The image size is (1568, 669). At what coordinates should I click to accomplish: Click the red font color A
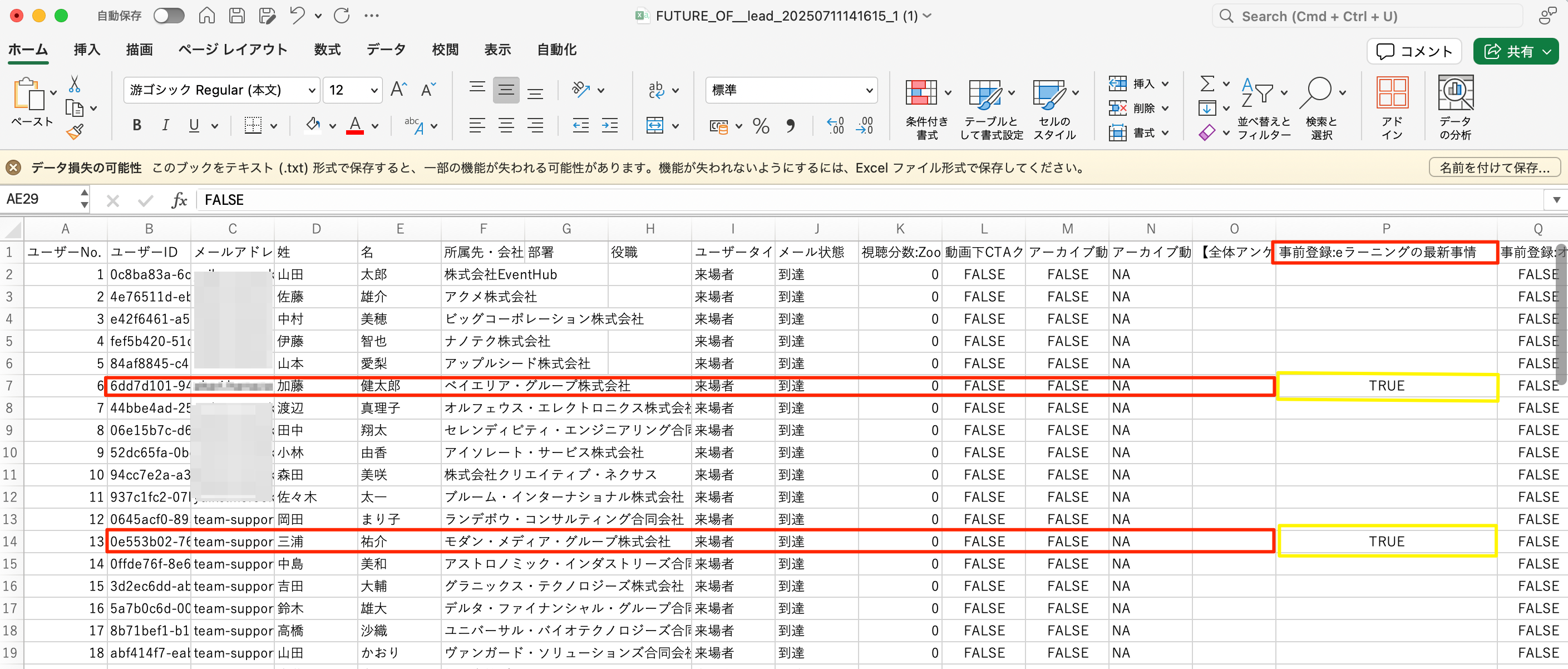click(355, 125)
